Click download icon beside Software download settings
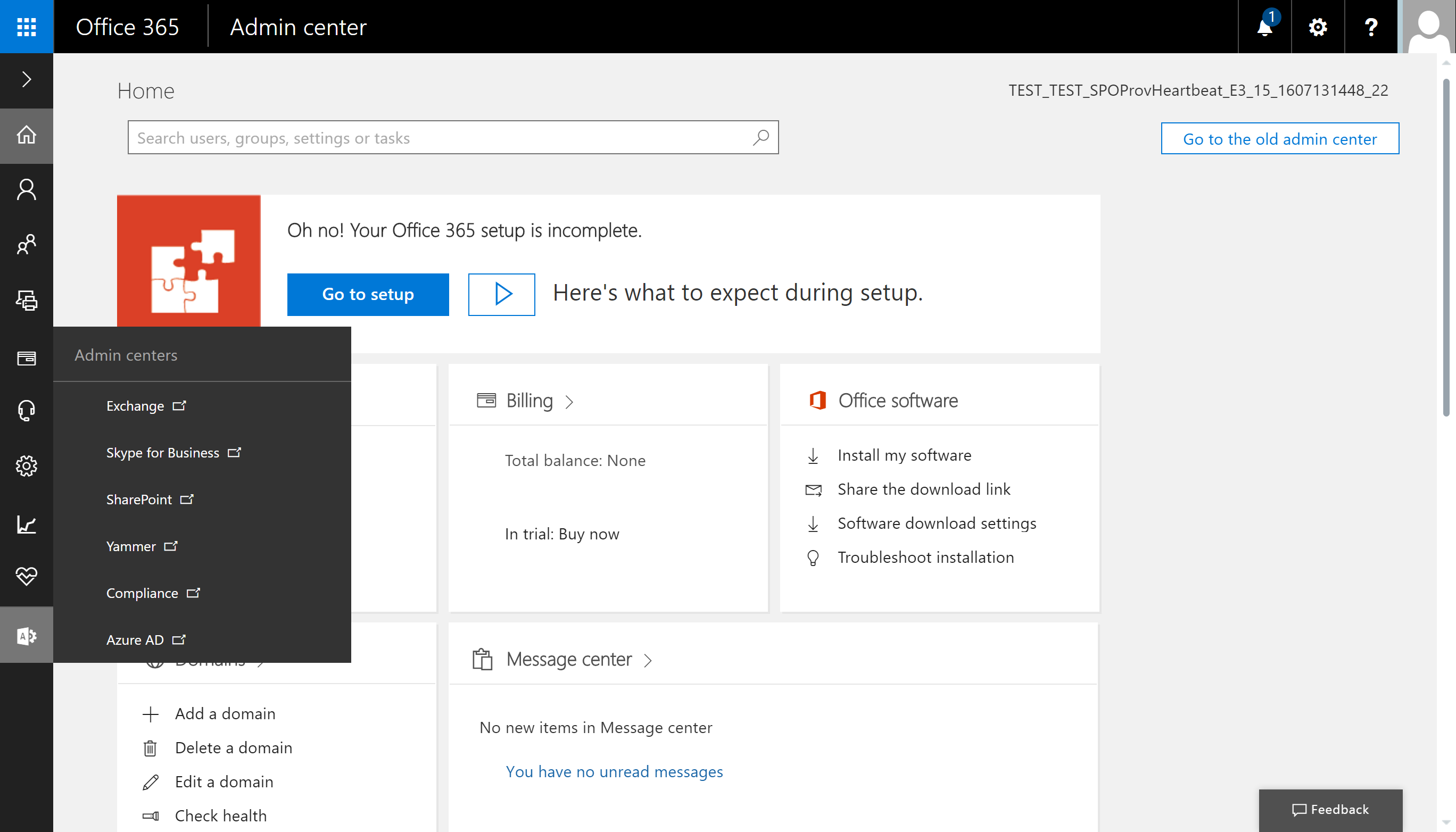The height and width of the screenshot is (832, 1456). coord(813,524)
